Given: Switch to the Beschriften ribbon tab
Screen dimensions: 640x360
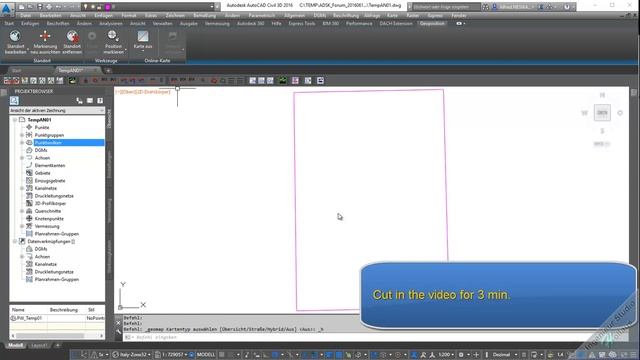Looking at the screenshot, I should [x=58, y=24].
